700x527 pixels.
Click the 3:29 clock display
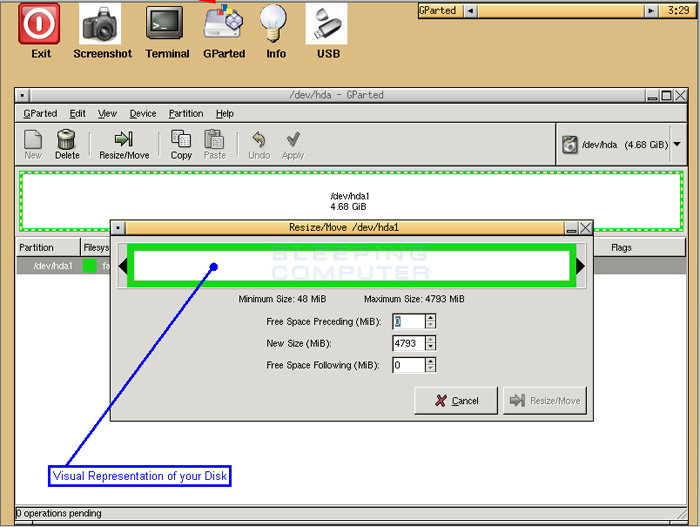click(678, 10)
